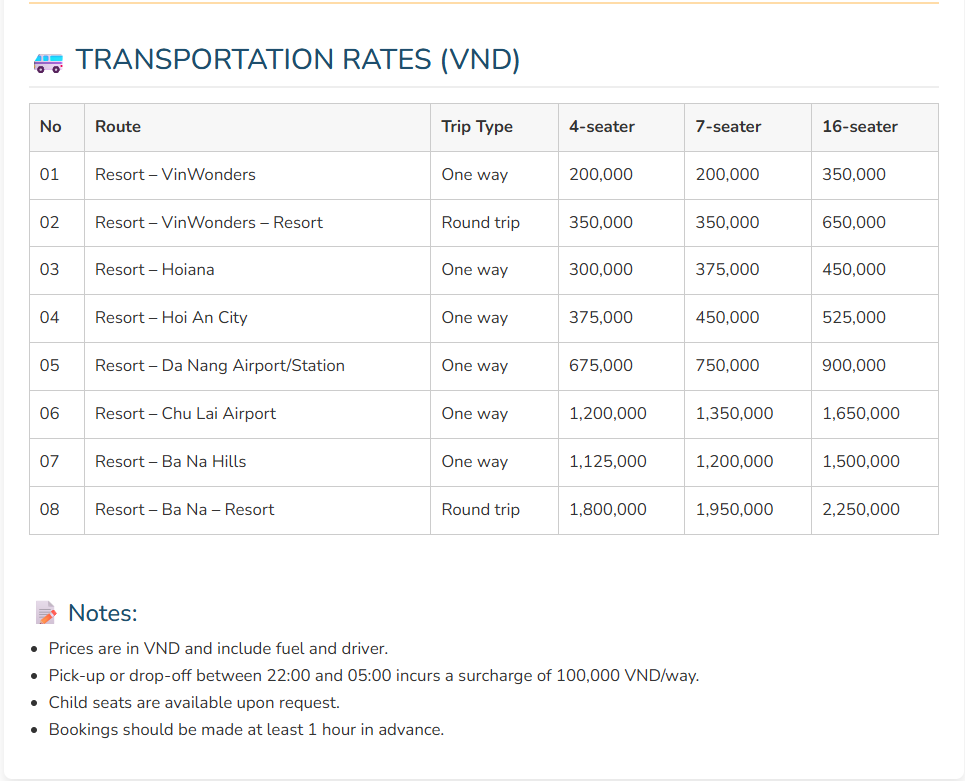Select the Resort – Hoi An City route
The width and height of the screenshot is (965, 781).
click(x=171, y=318)
